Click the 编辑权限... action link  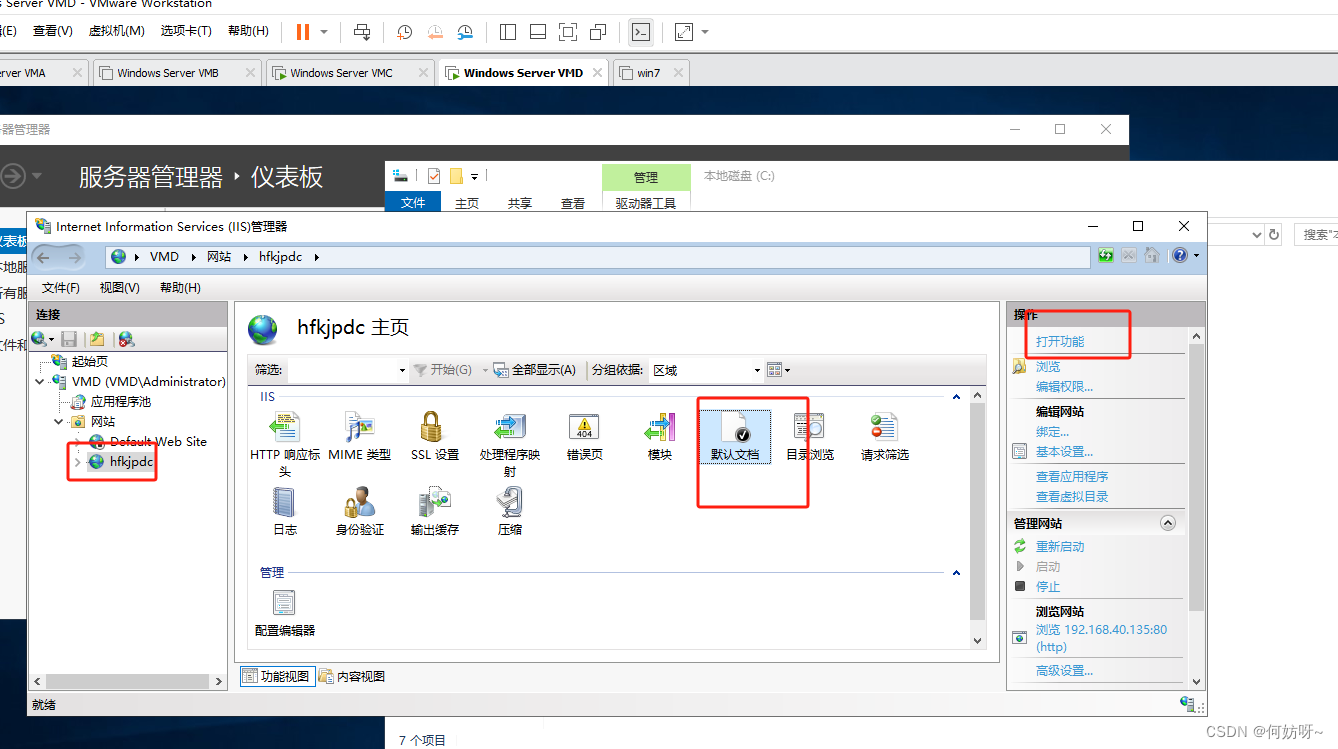click(x=1065, y=387)
